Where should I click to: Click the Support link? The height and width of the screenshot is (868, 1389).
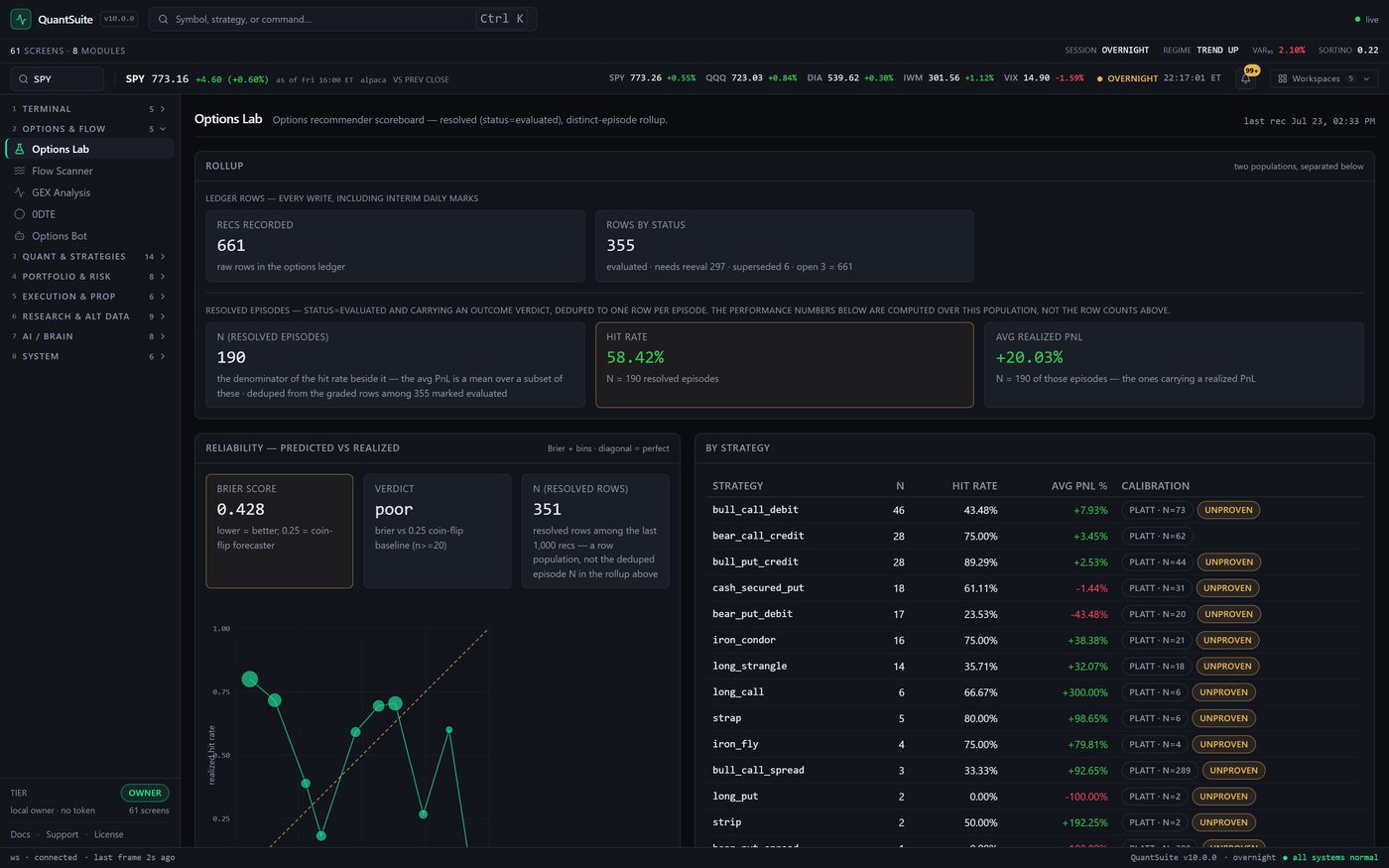tap(62, 834)
